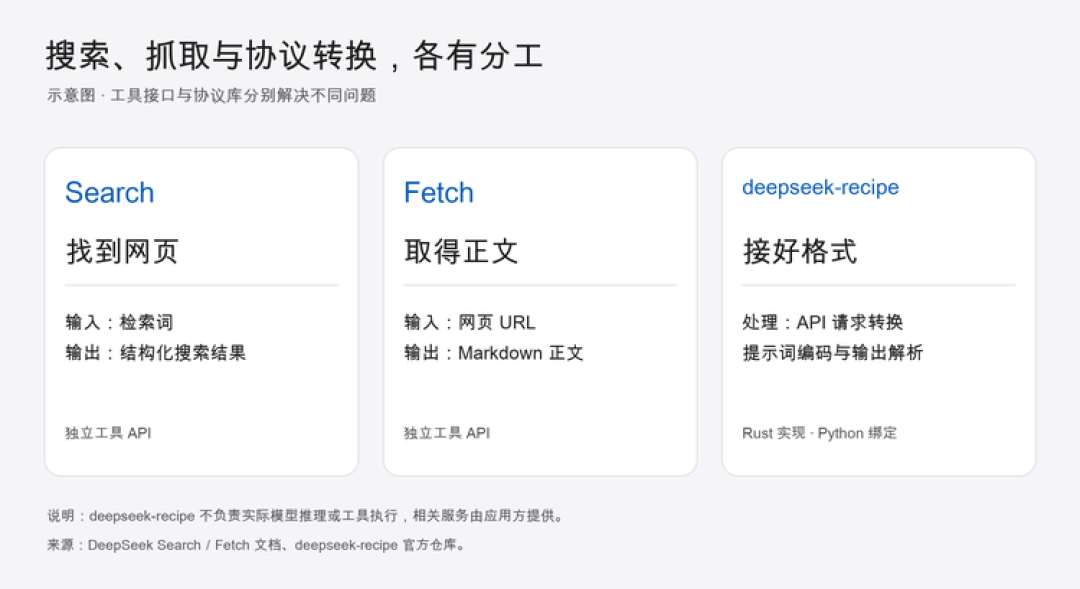
Task: Select the text 接好格式
Action: 800,251
